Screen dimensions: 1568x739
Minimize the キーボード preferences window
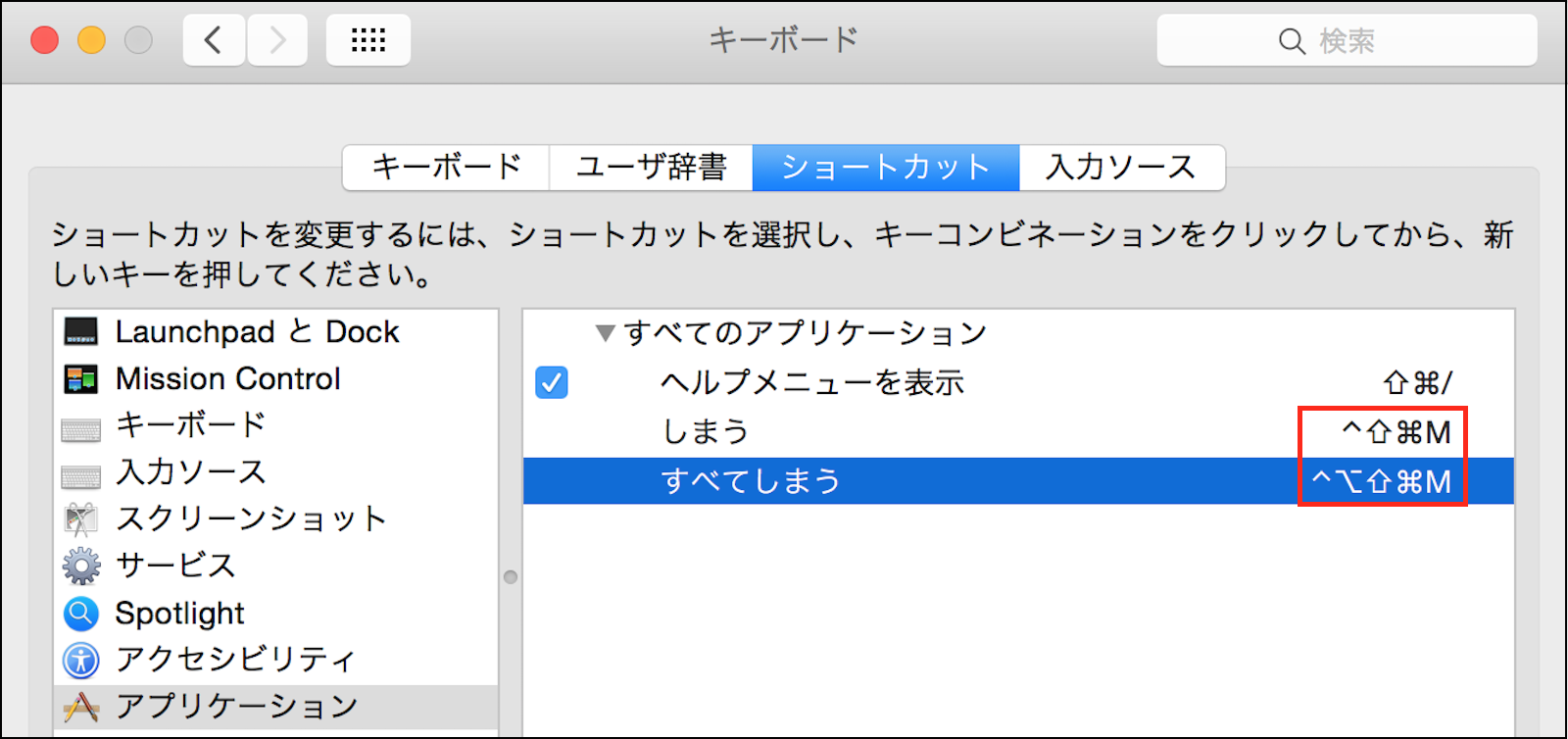point(92,40)
